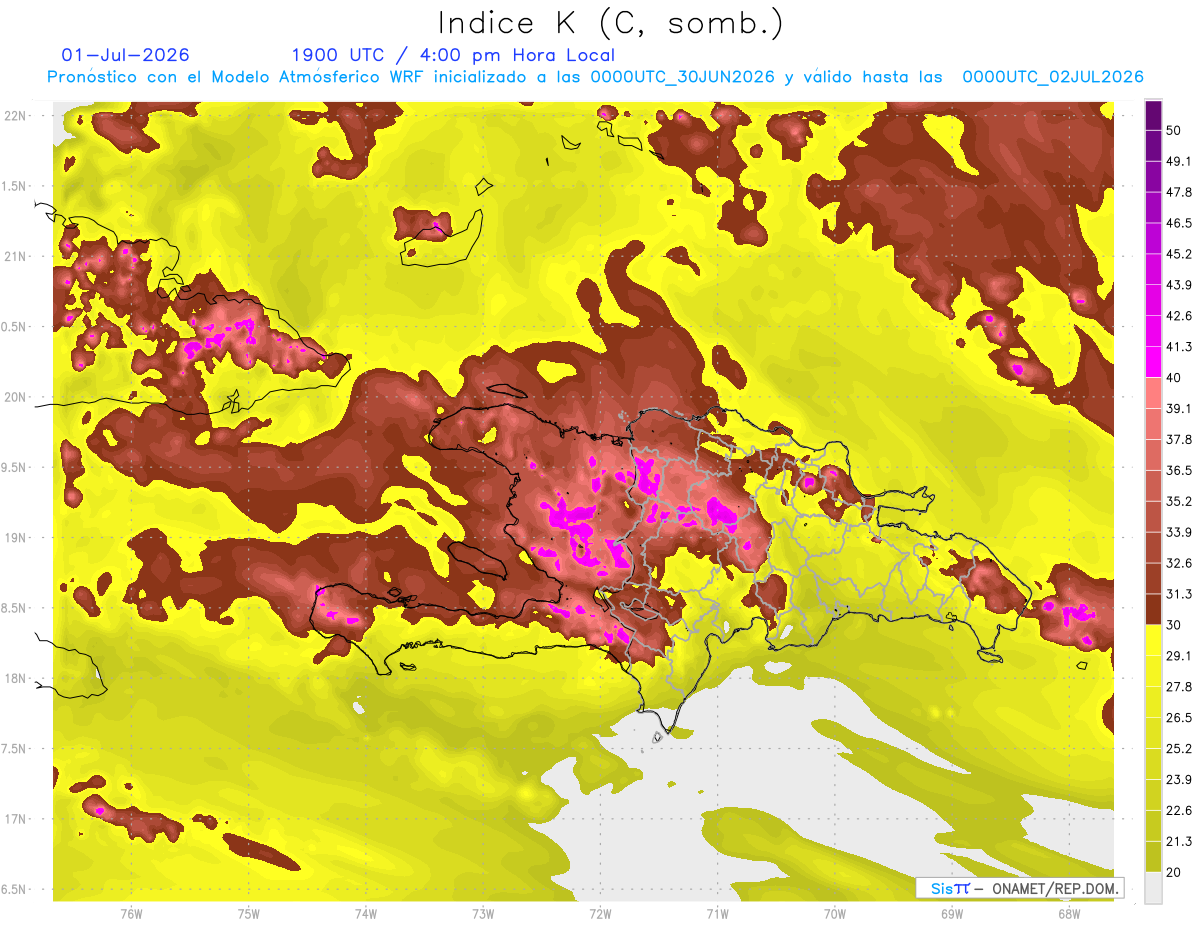Screen dimensions: 1200x927
Task: Click the colorbar label "49.1"
Action: point(1179,161)
